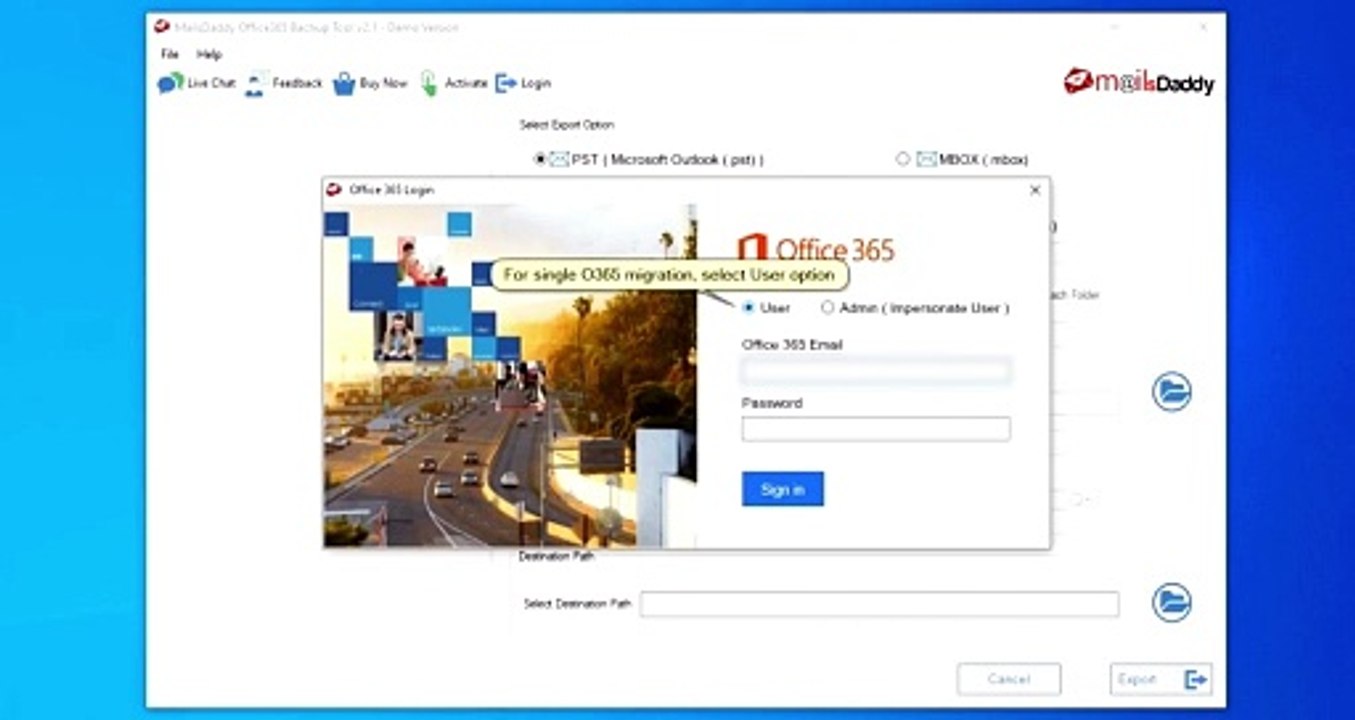Open the Help menu
Viewport: 1355px width, 720px height.
[209, 54]
